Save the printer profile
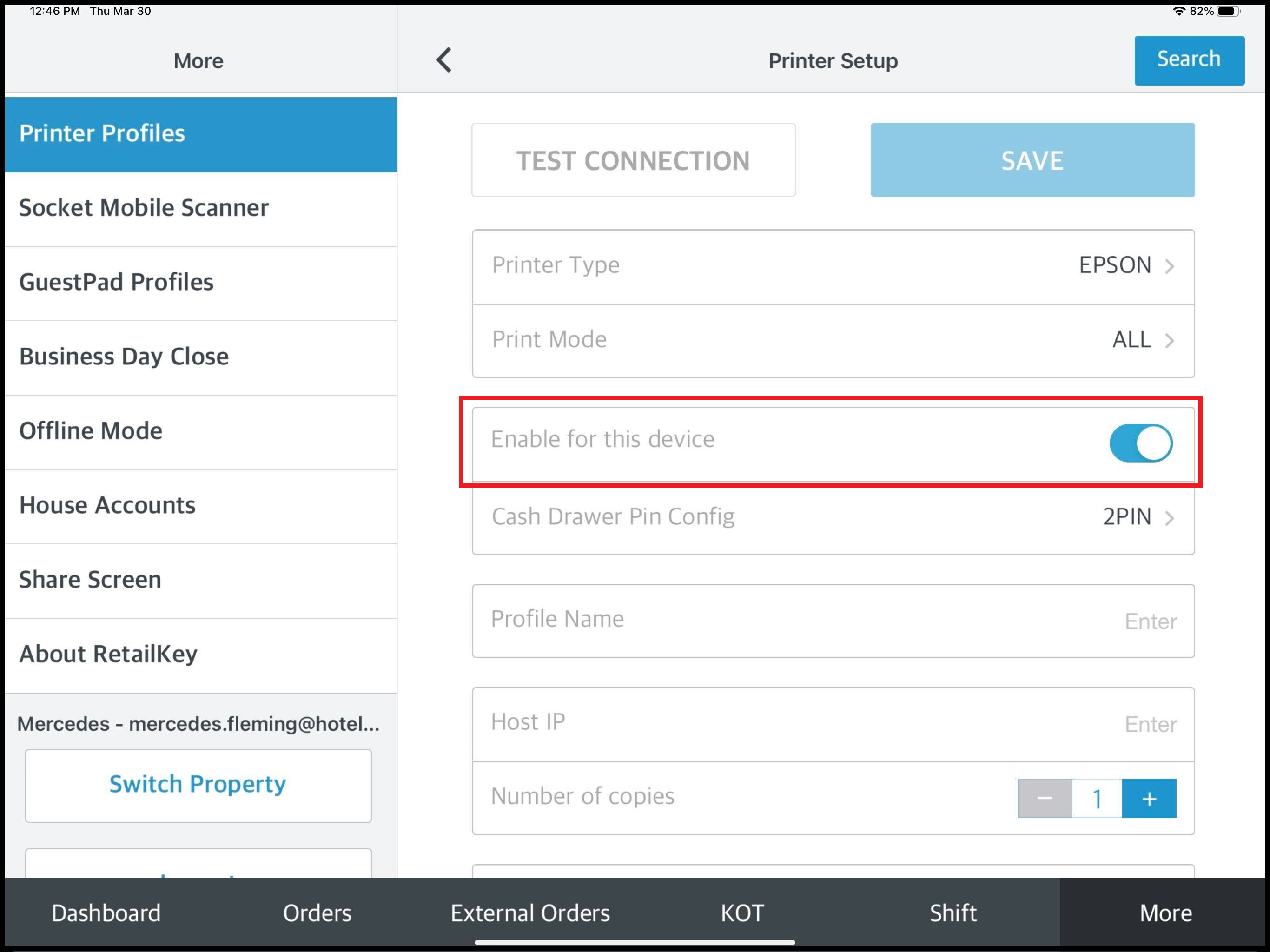The width and height of the screenshot is (1270, 952). click(x=1032, y=160)
